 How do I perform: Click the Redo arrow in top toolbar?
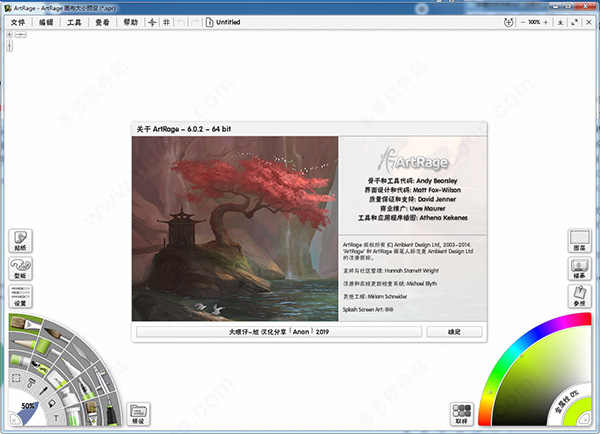(x=194, y=22)
